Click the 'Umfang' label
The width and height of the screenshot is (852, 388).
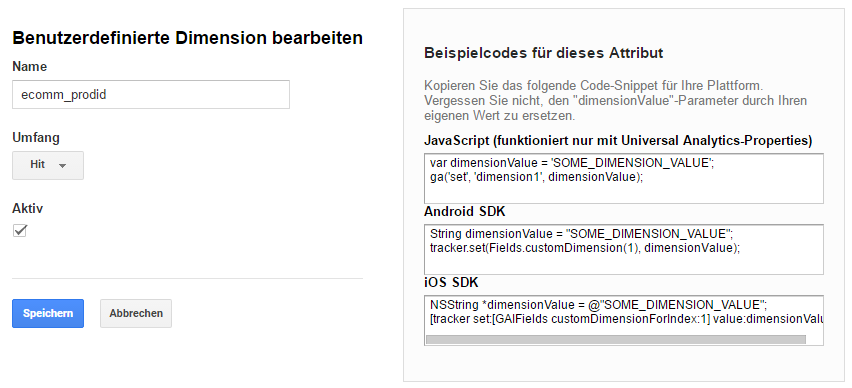[36, 138]
